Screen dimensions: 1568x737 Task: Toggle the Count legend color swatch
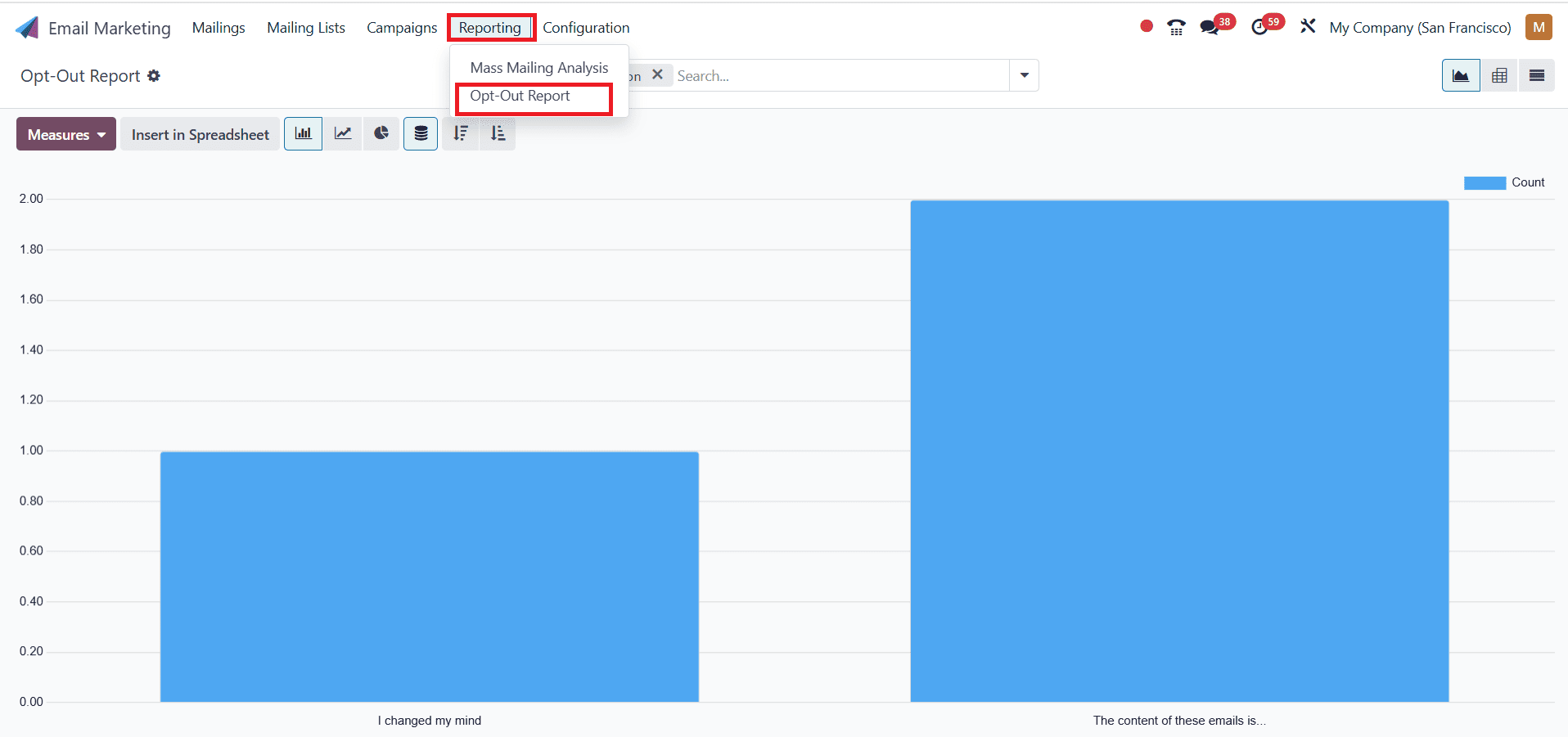1485,183
